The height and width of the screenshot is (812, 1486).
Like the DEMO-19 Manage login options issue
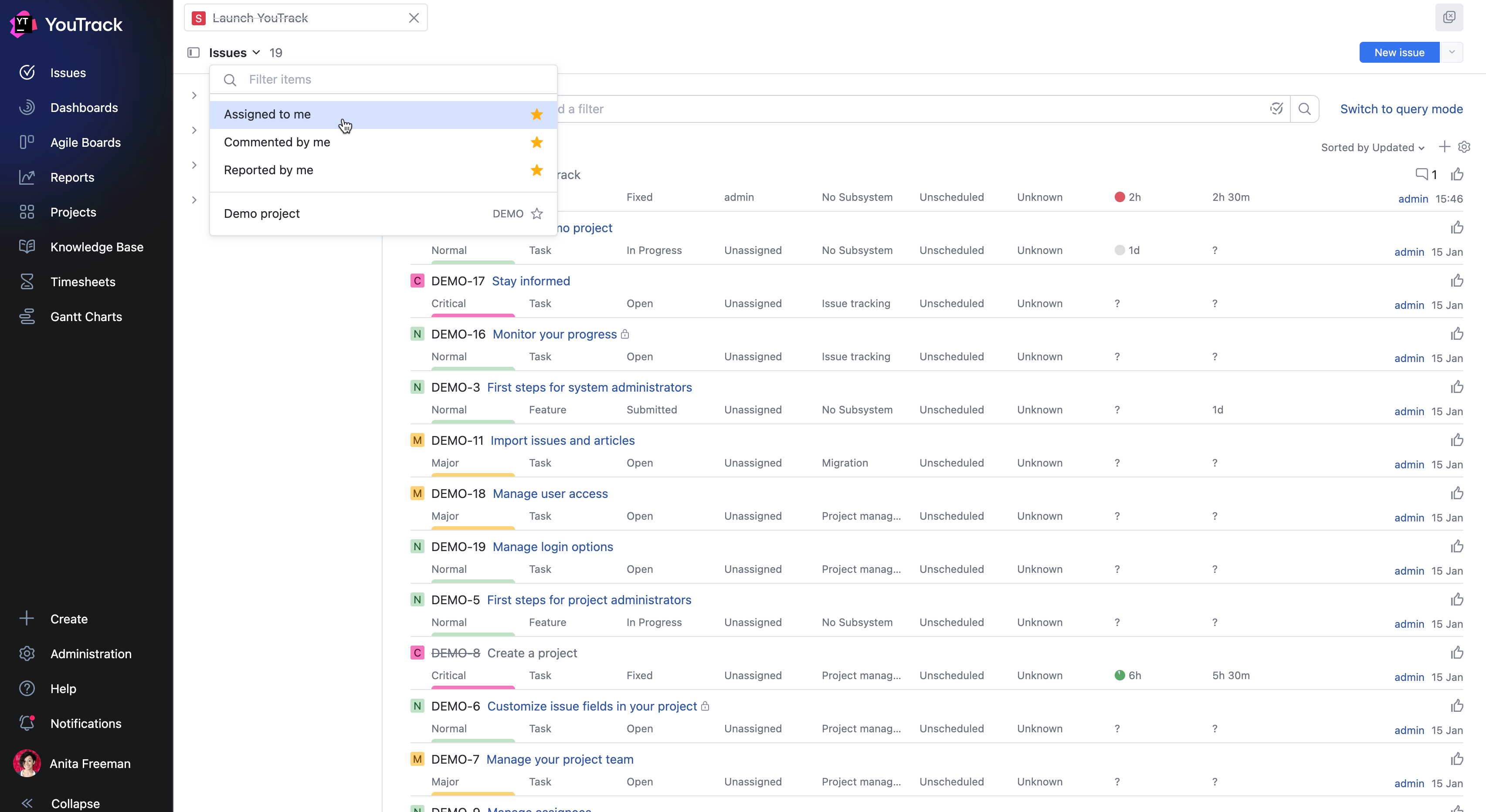point(1457,546)
